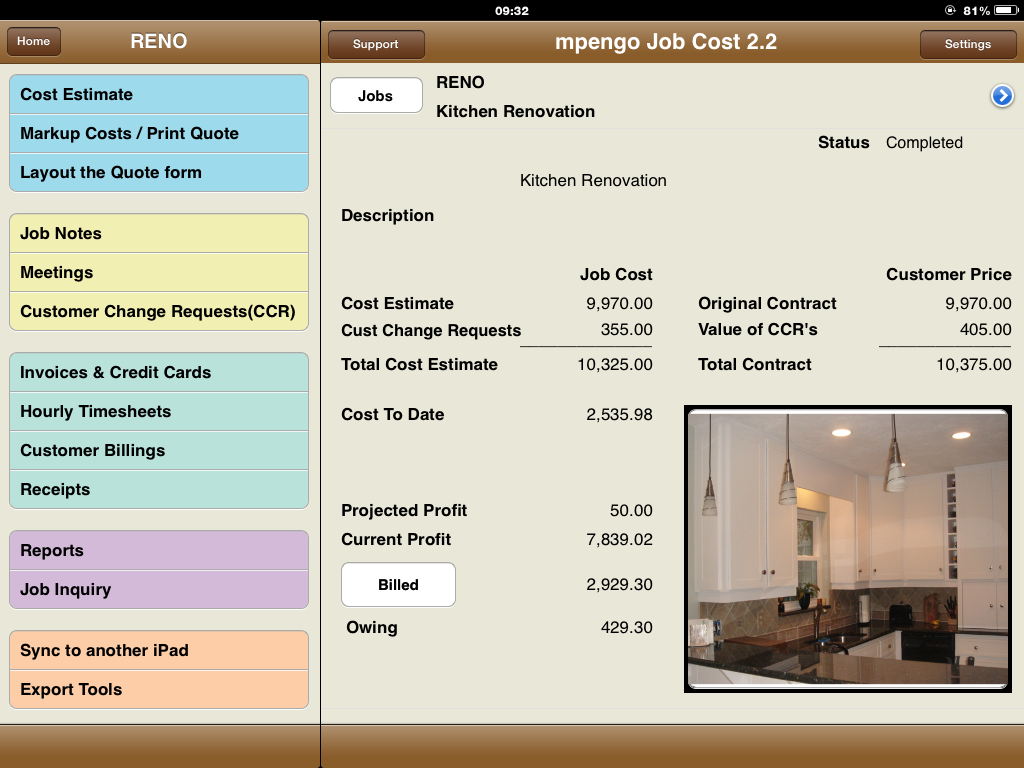The image size is (1024, 768).
Task: Open Export Tools
Action: click(x=159, y=690)
